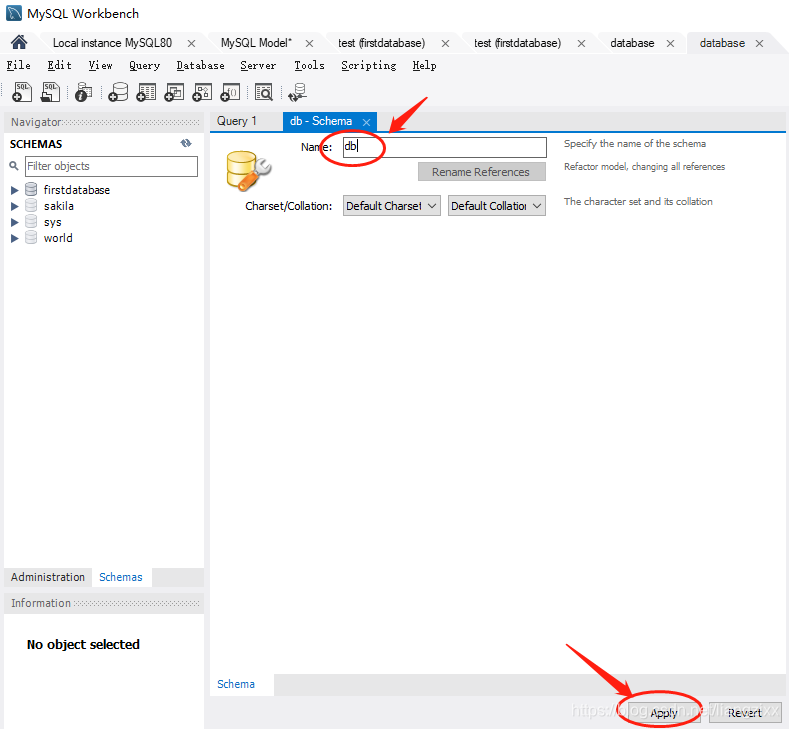Image resolution: width=789 pixels, height=729 pixels.
Task: Open the Scripting menu
Action: click(368, 65)
